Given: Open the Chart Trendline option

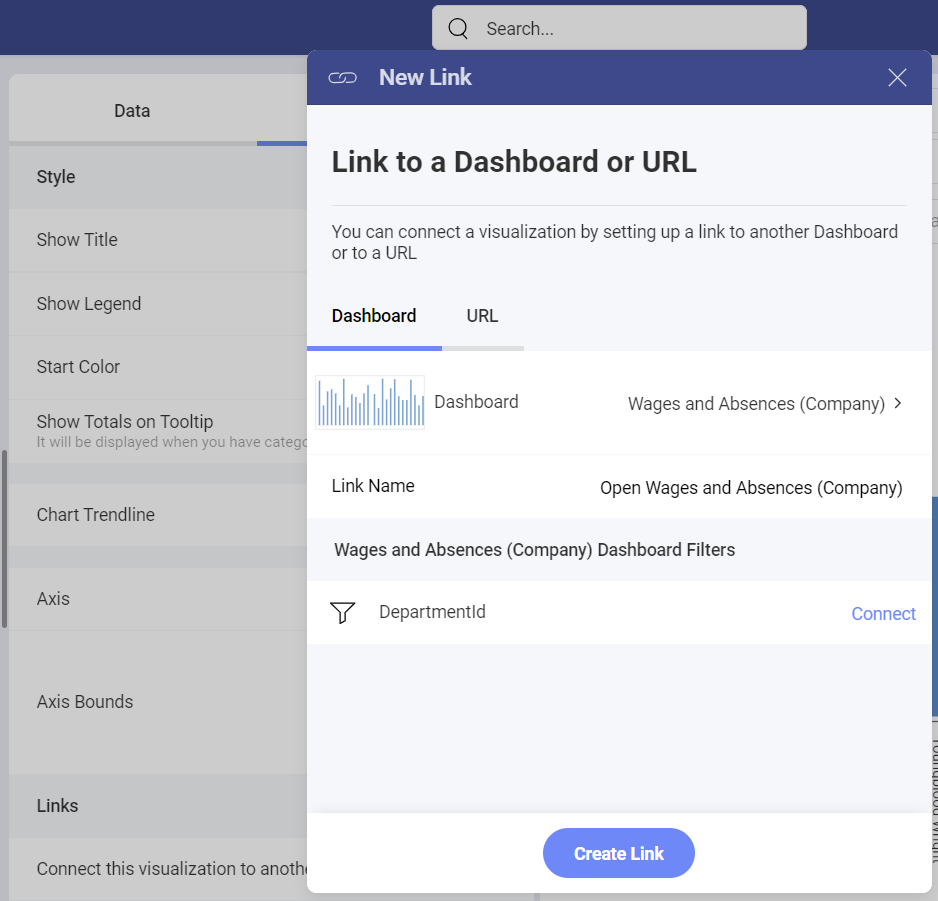Looking at the screenshot, I should pos(96,515).
